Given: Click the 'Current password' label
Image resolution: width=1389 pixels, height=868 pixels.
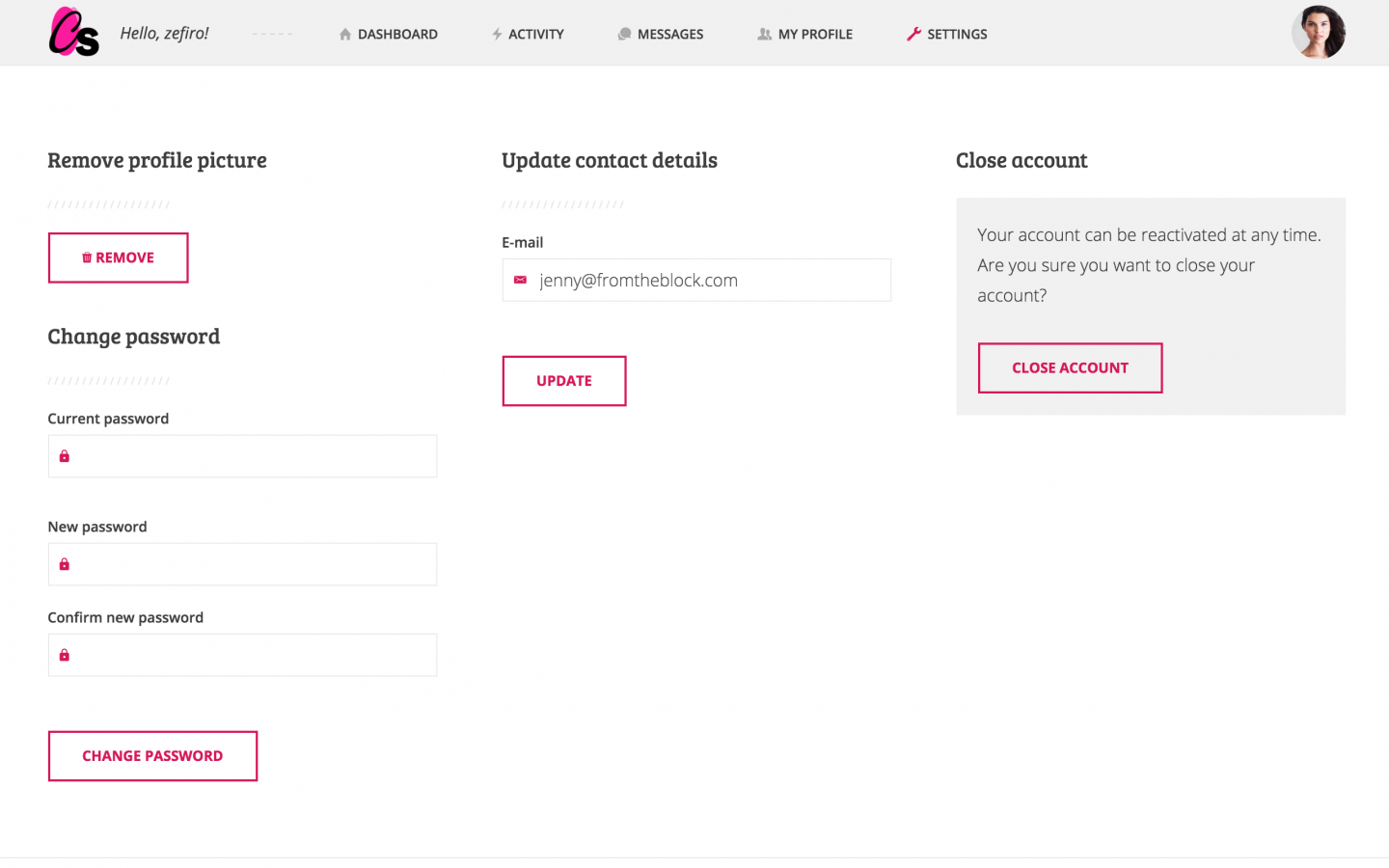Looking at the screenshot, I should (x=108, y=419).
